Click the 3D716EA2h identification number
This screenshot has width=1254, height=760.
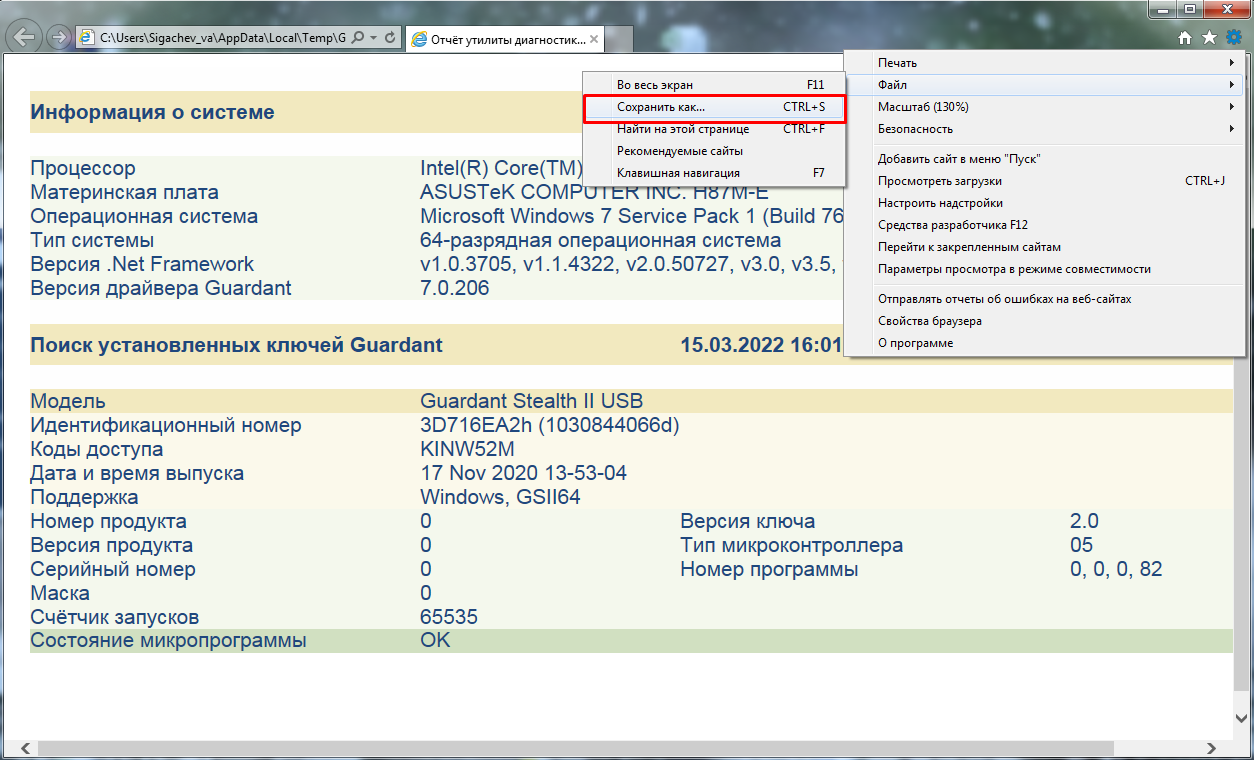(550, 425)
